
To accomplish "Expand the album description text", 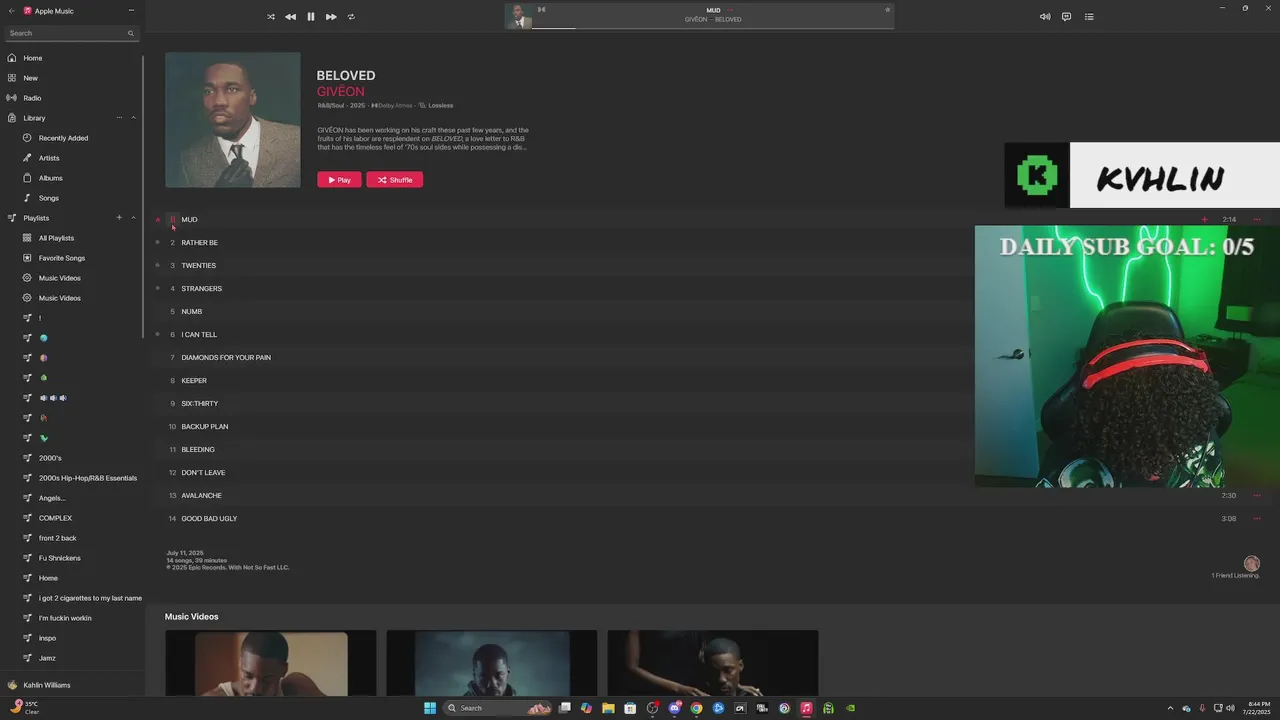I will point(423,138).
